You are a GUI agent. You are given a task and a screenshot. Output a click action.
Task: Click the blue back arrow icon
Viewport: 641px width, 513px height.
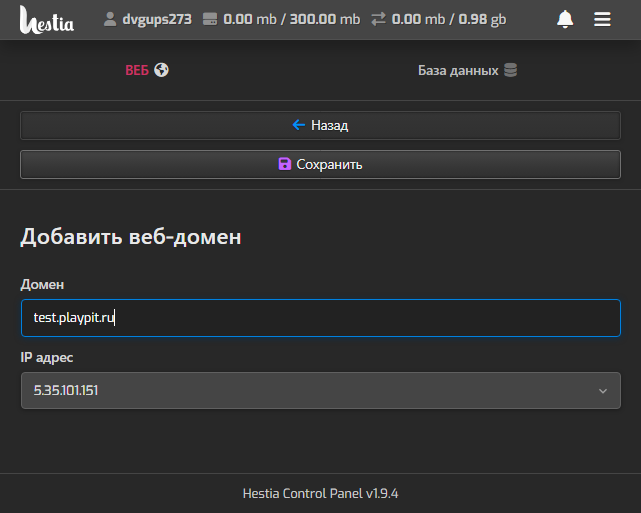[x=299, y=125]
